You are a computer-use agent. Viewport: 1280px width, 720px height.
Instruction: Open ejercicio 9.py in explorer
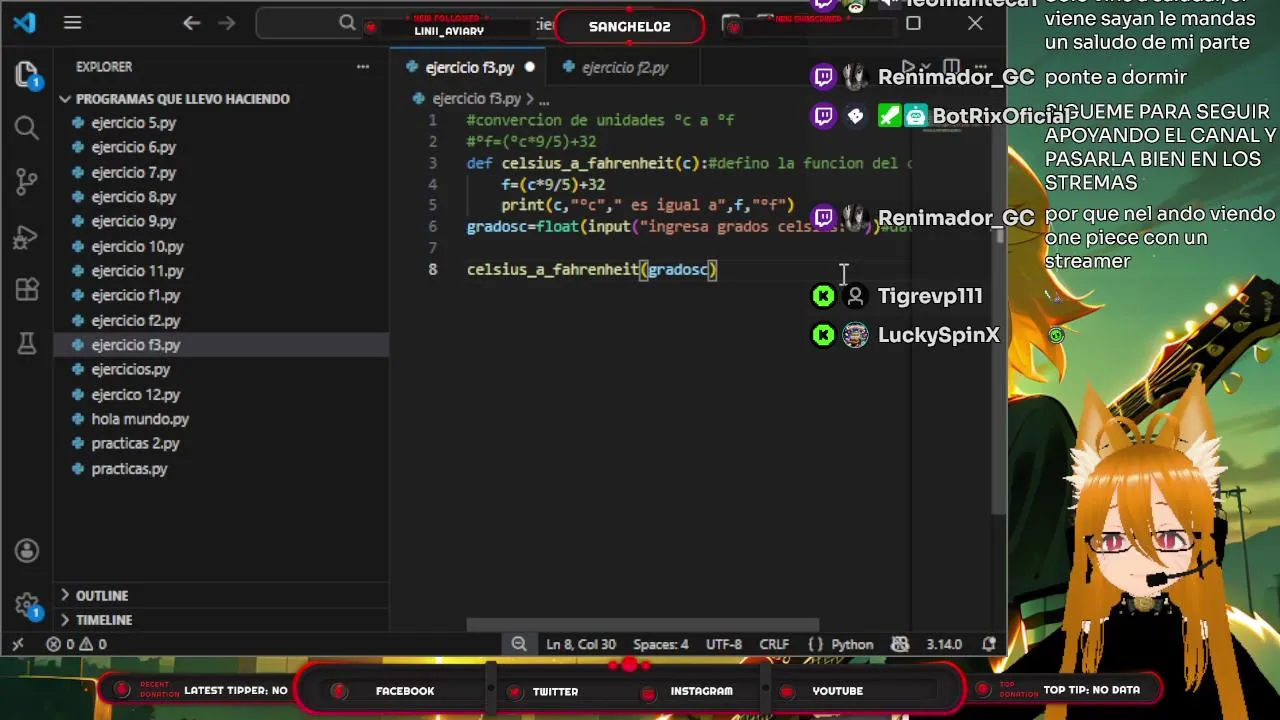(133, 221)
